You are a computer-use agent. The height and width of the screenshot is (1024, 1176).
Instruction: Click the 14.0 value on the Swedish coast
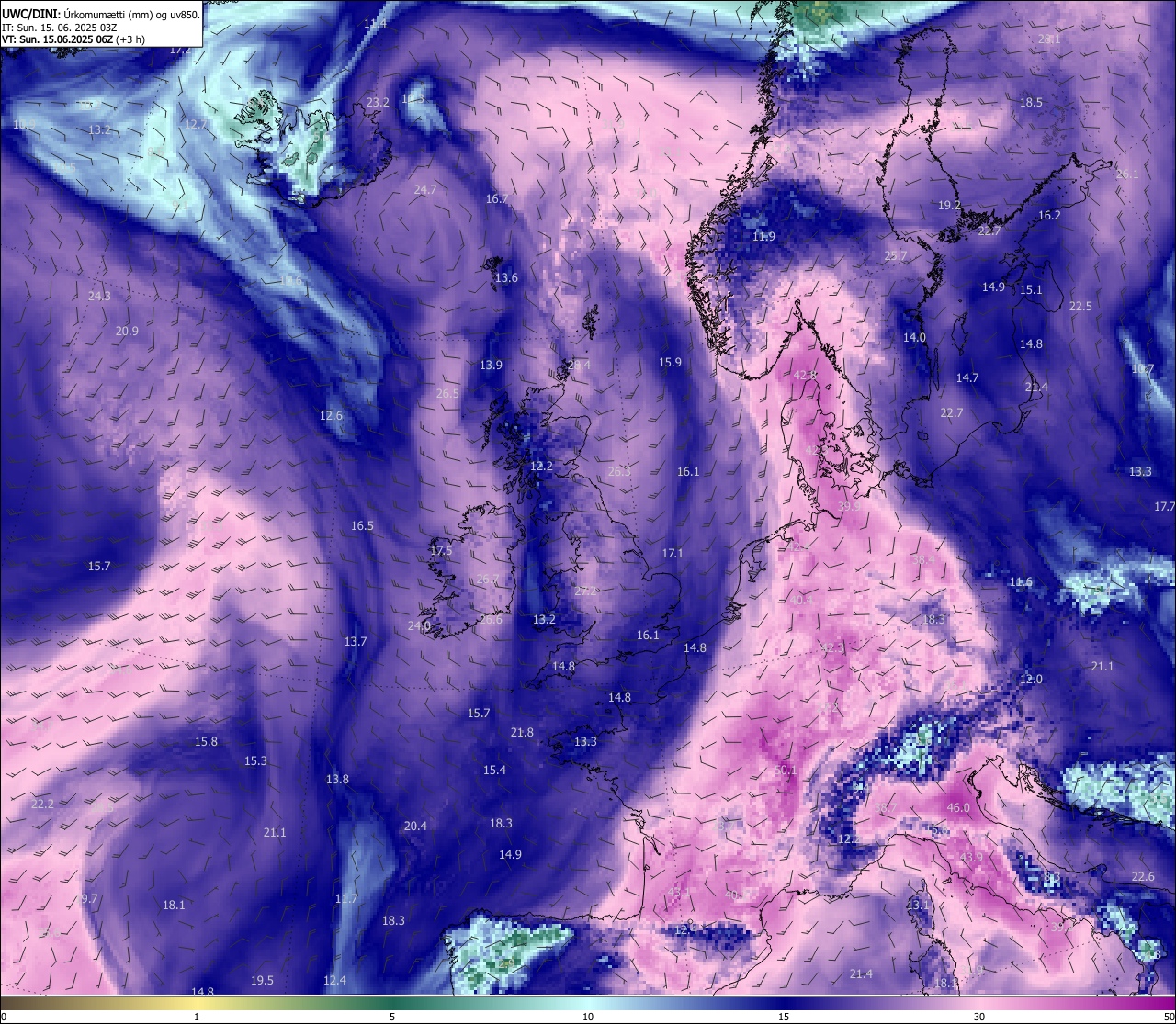pos(914,338)
